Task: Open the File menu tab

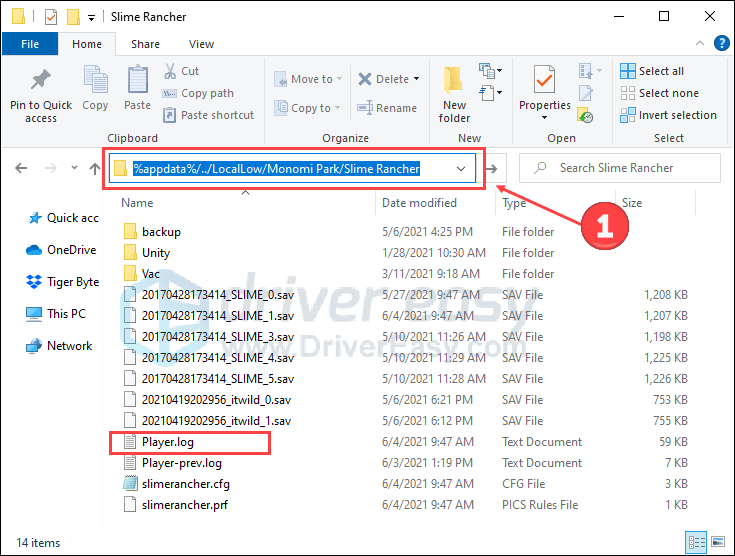Action: click(30, 44)
